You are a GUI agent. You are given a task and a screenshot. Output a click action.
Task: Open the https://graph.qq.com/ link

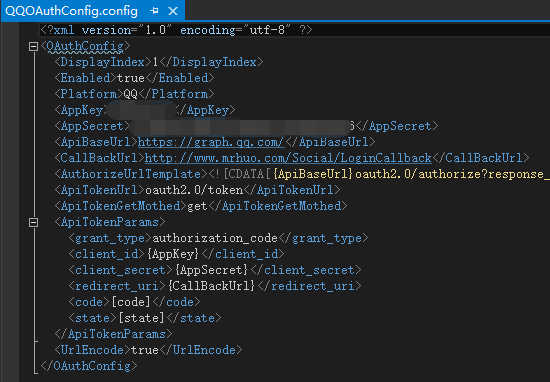tap(211, 142)
